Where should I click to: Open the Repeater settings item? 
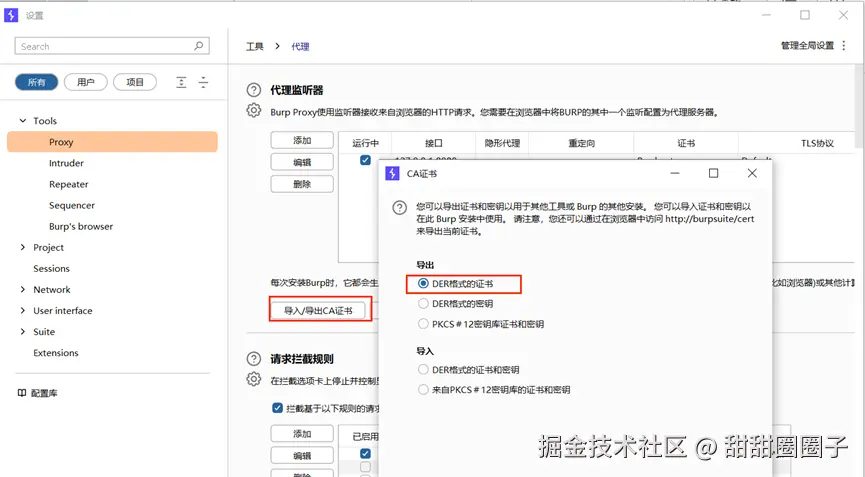68,184
